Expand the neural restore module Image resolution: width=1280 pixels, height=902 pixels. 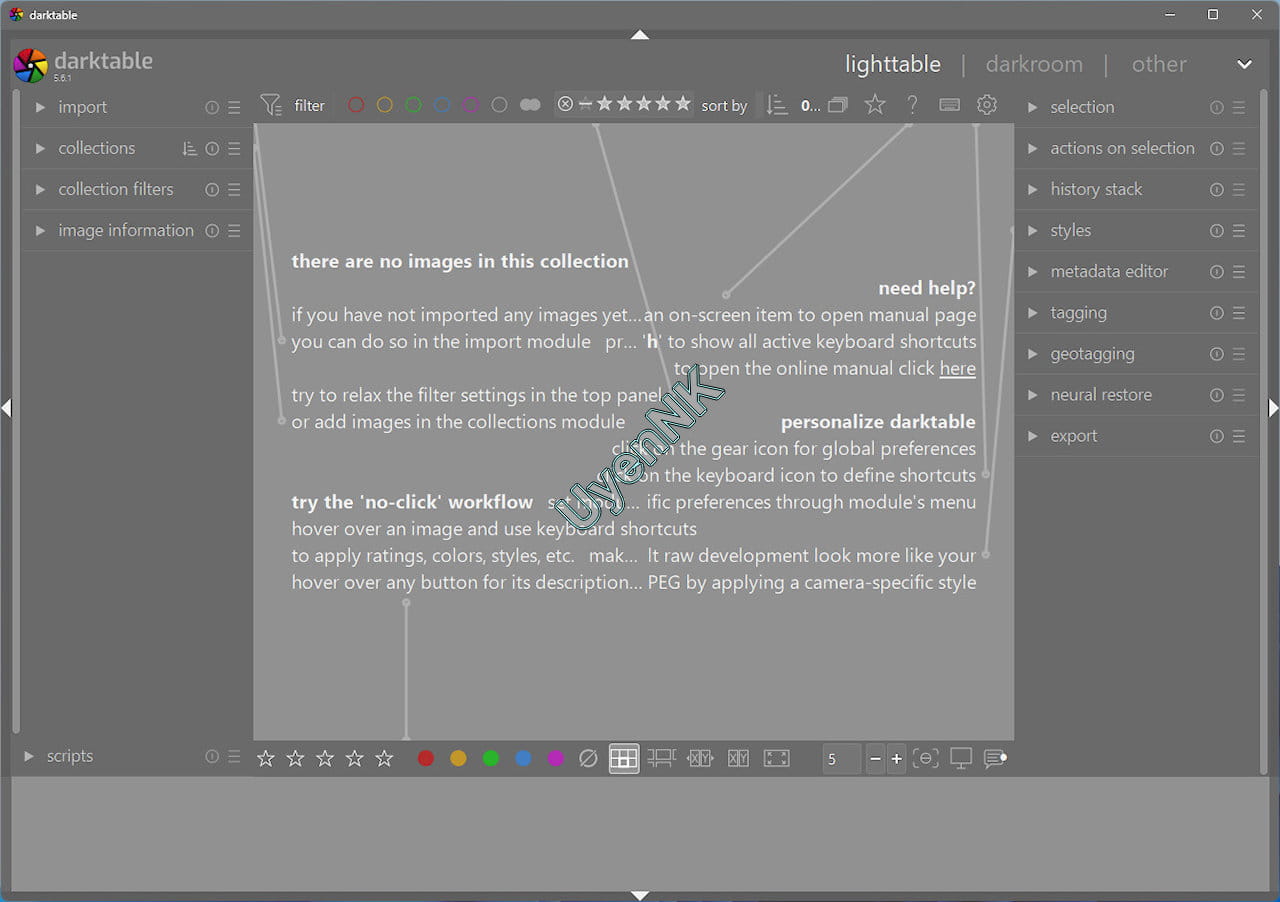(x=1033, y=396)
